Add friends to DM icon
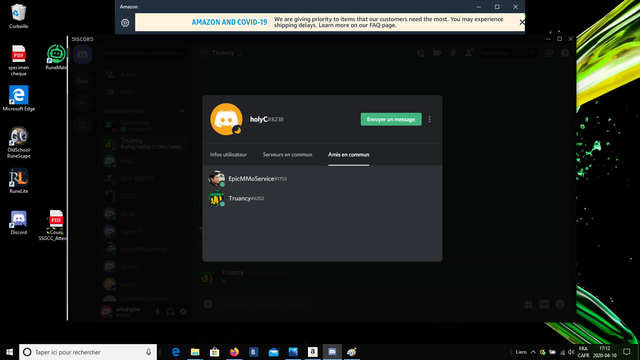The image size is (640, 360). (469, 53)
